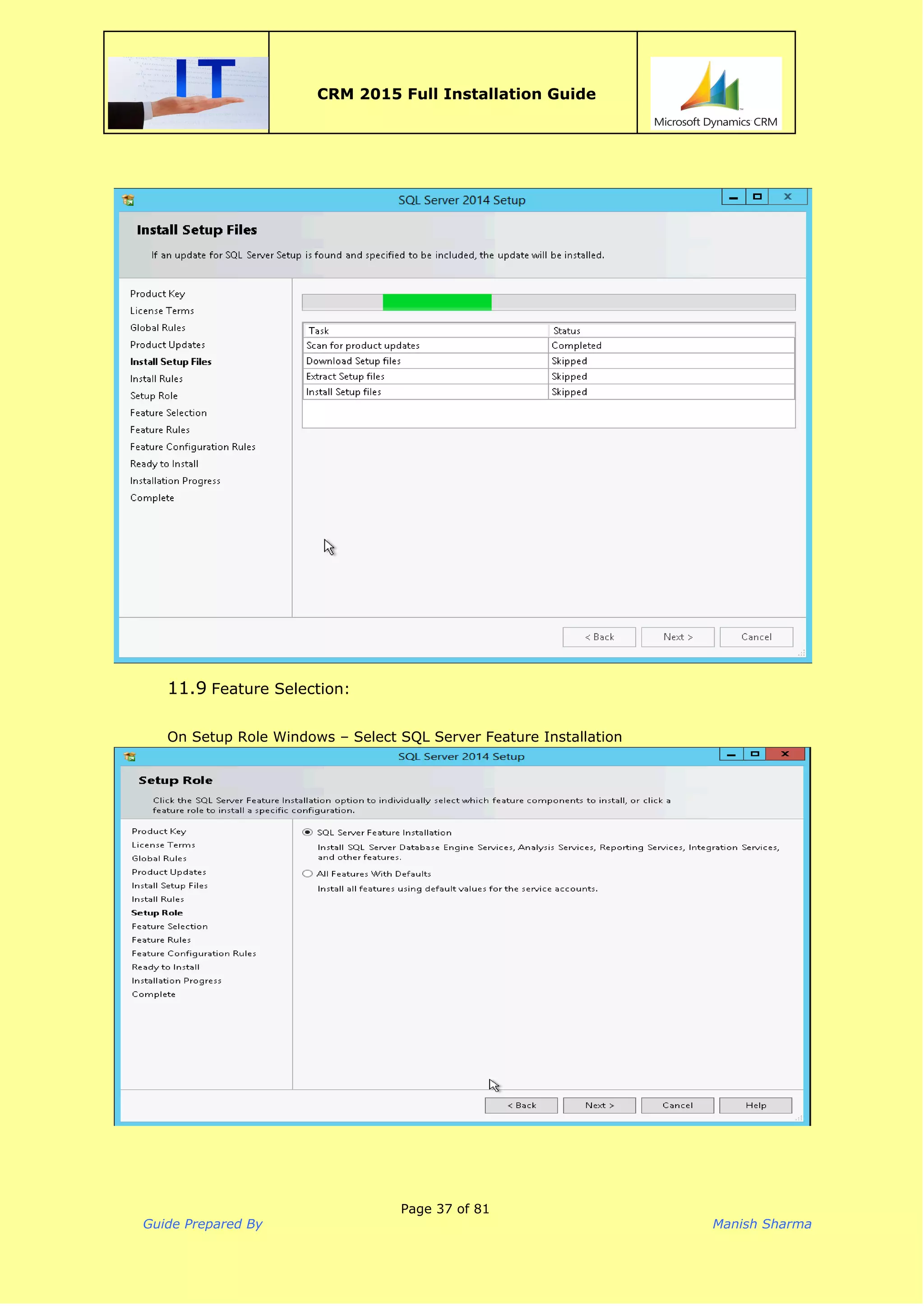Click Setup Role step in Install Setup Files window

[x=154, y=397]
